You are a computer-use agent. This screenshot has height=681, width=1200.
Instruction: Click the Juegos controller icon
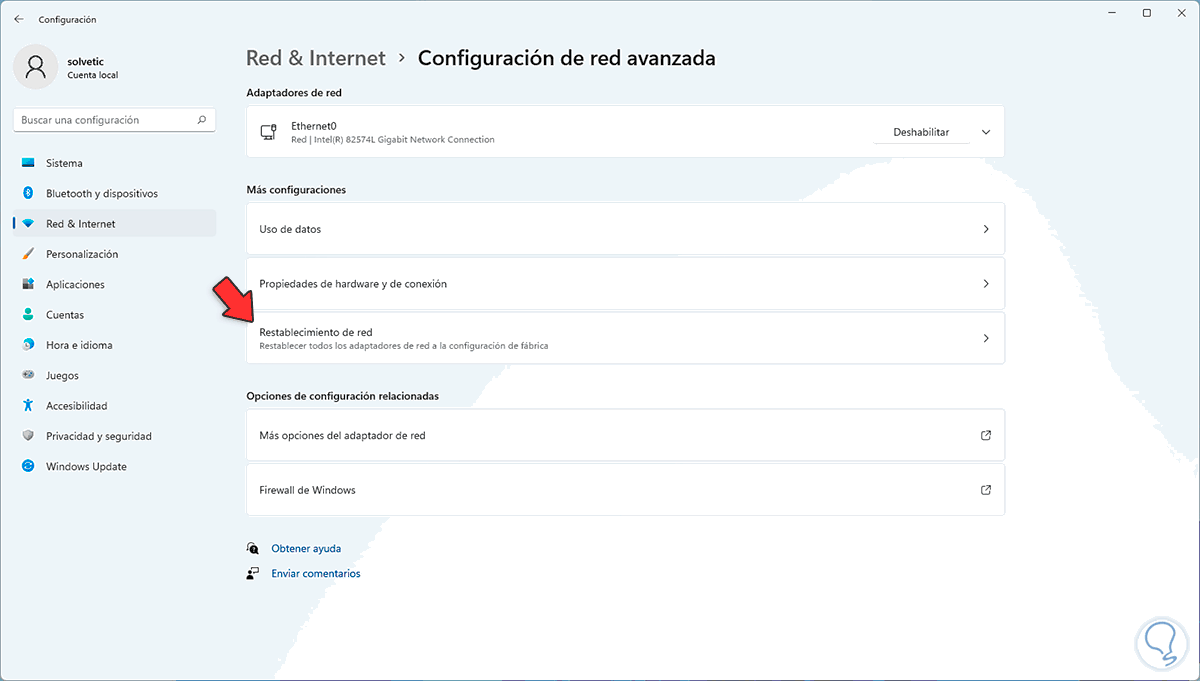click(28, 376)
